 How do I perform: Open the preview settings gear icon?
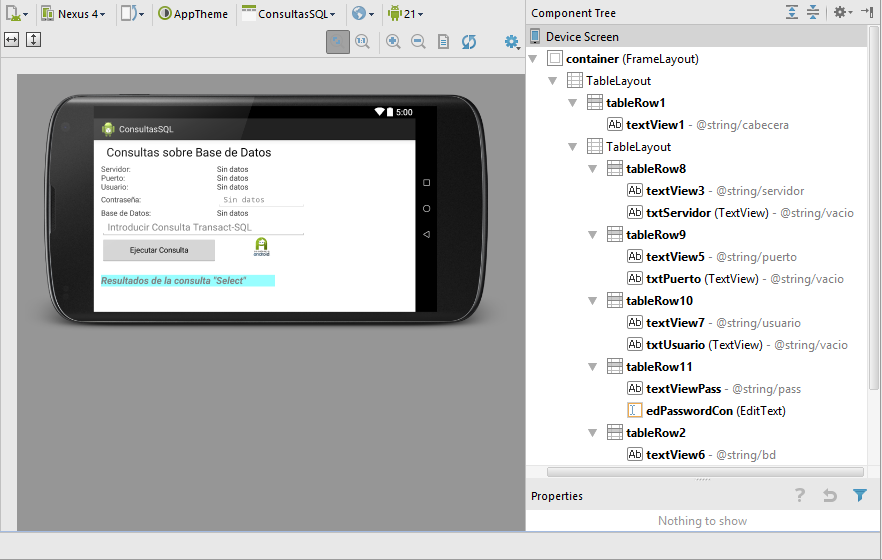pos(512,42)
